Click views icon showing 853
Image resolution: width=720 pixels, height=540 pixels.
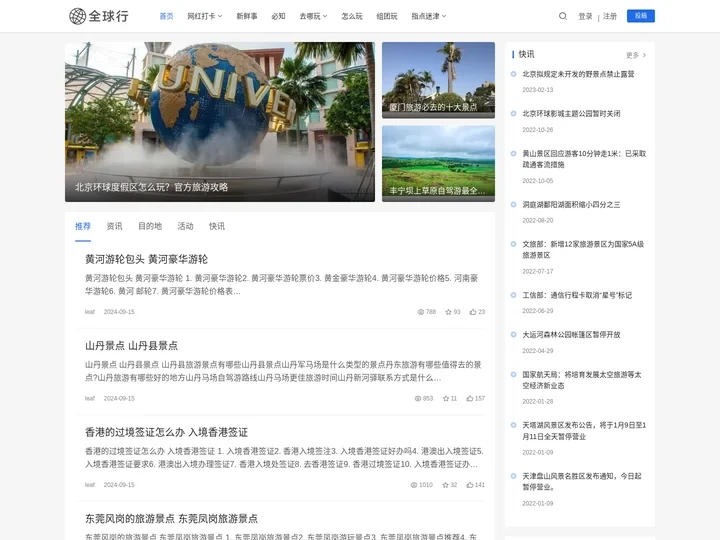(x=418, y=399)
